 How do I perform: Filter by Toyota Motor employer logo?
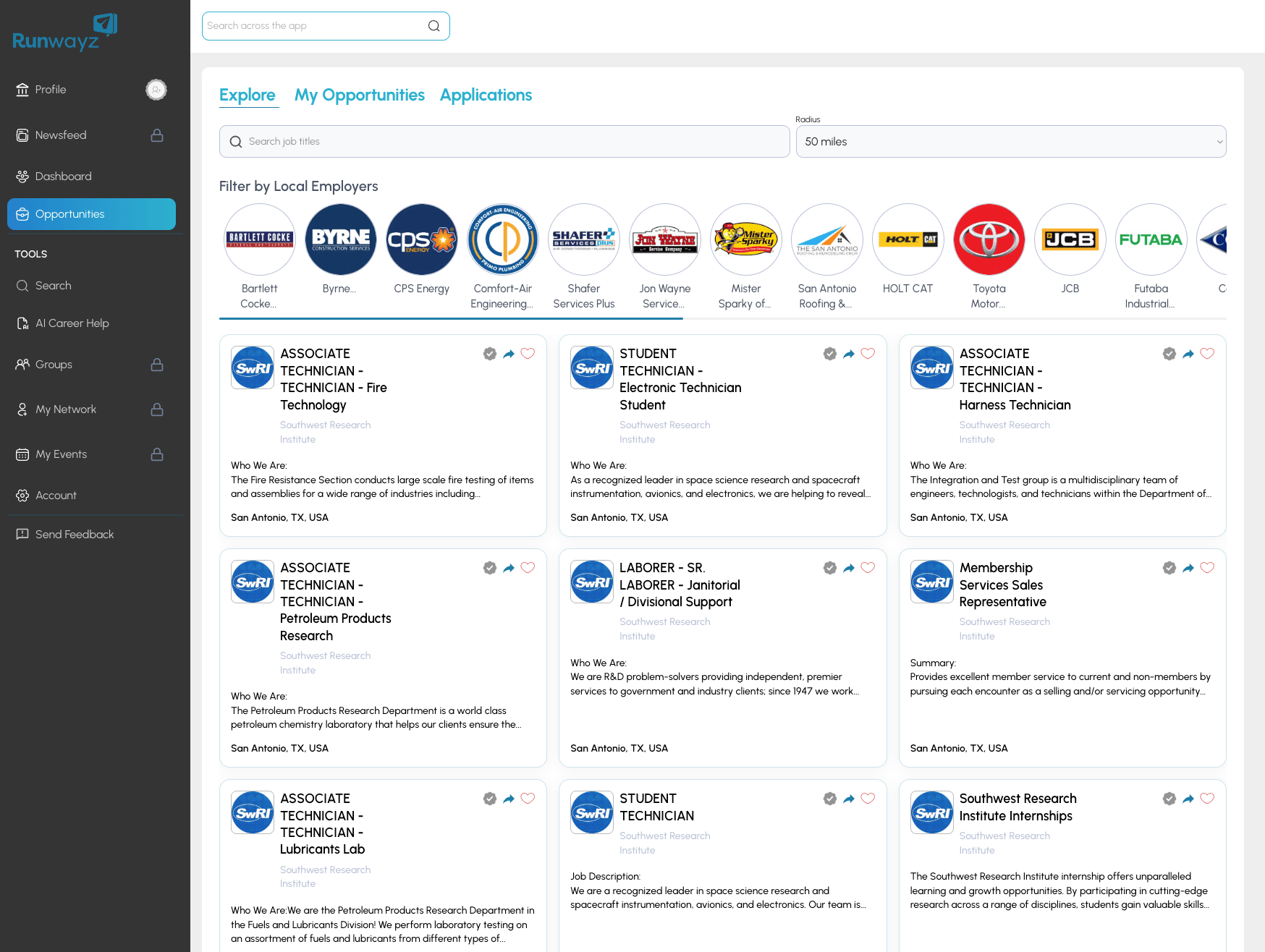tap(989, 239)
